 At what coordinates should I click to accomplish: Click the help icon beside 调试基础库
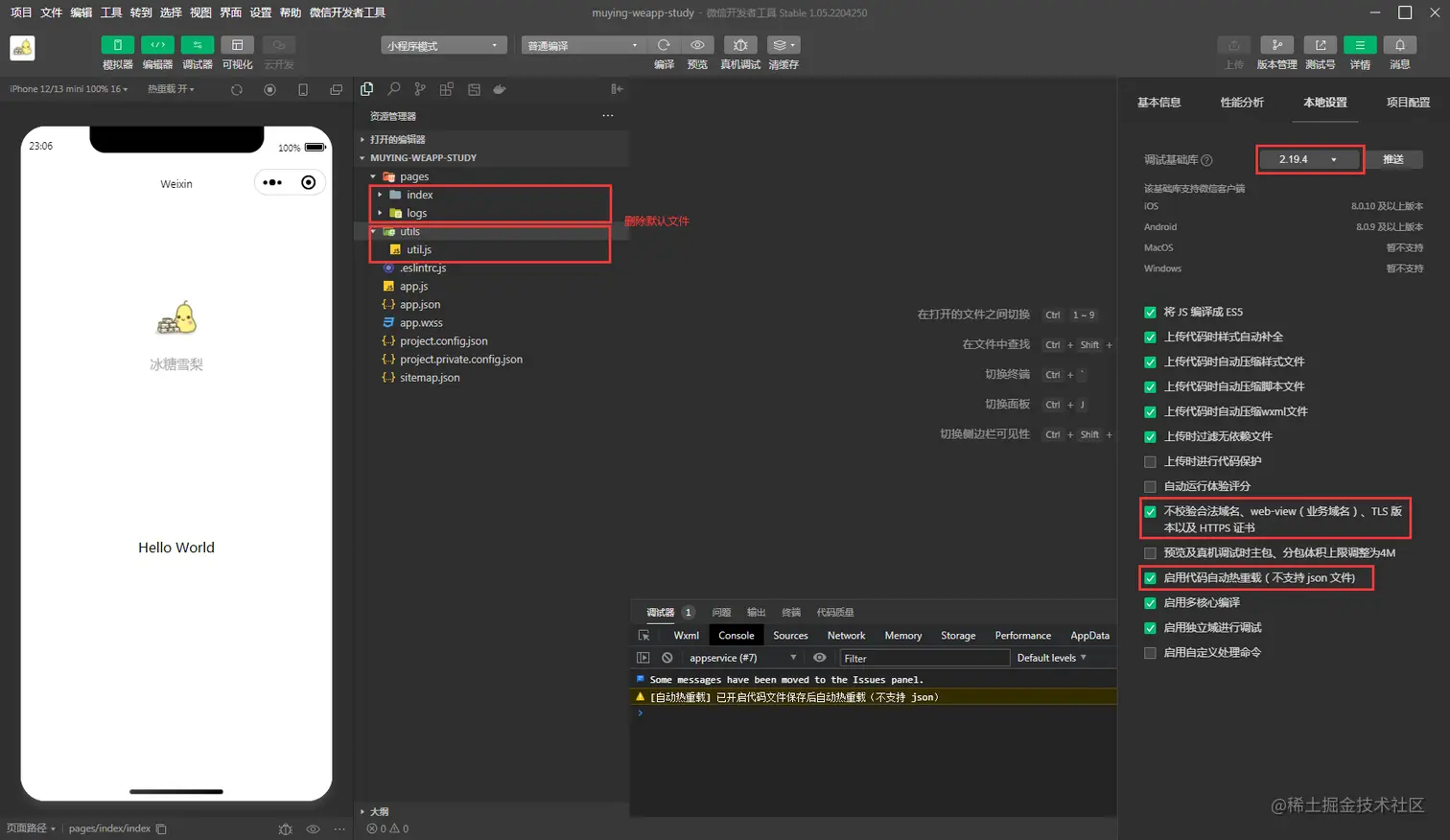pos(1206,160)
